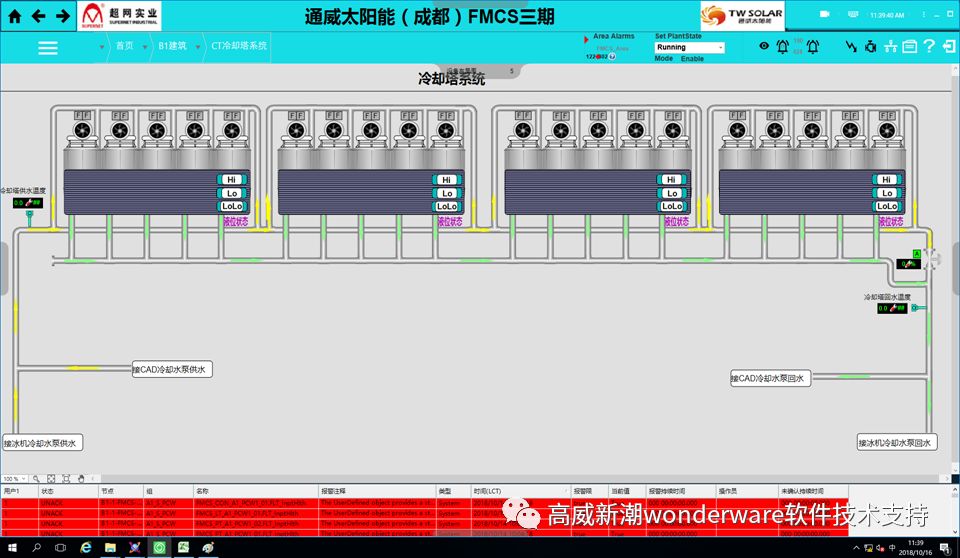
Task: Select the 首页 breadcrumb
Action: point(124,46)
